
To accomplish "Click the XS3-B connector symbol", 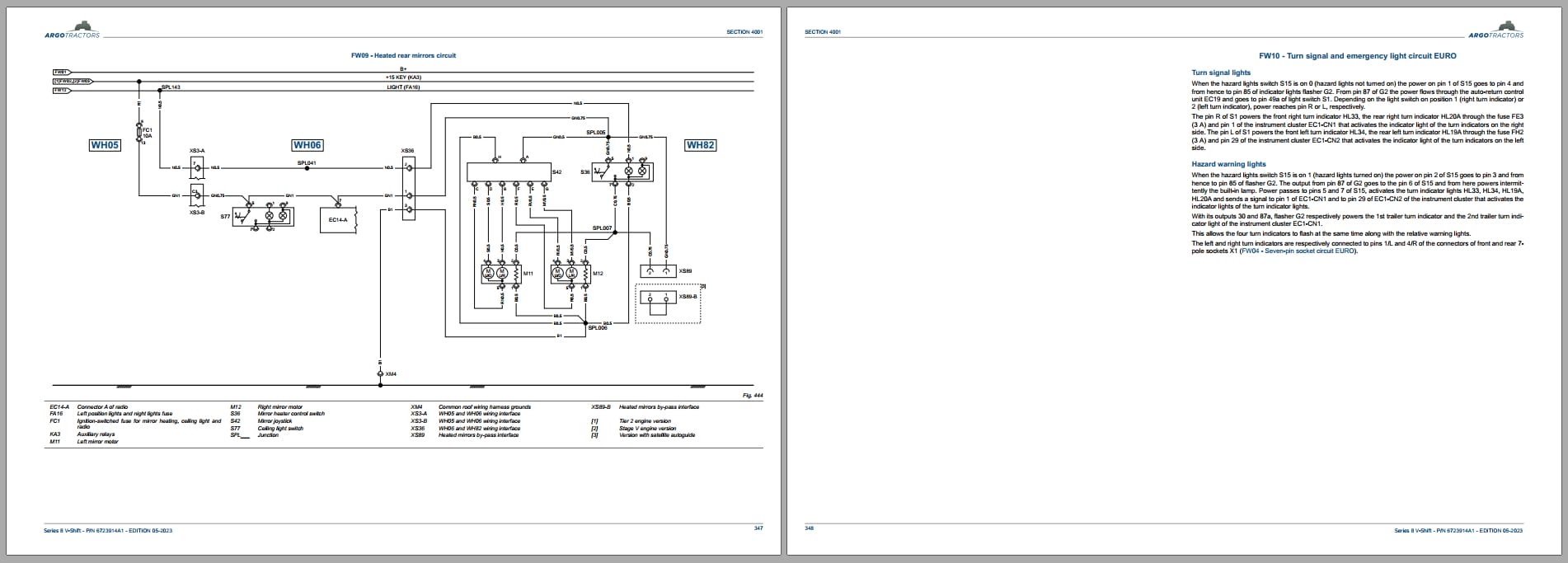I will [196, 196].
